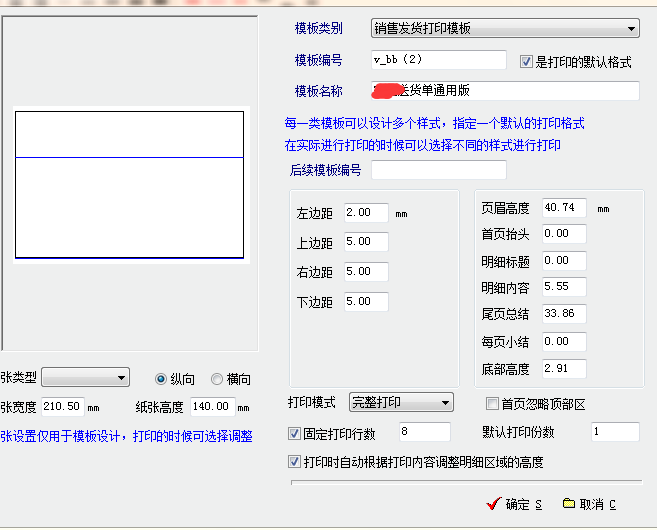
Task: Click the 模板名称 text field
Action: point(504,91)
